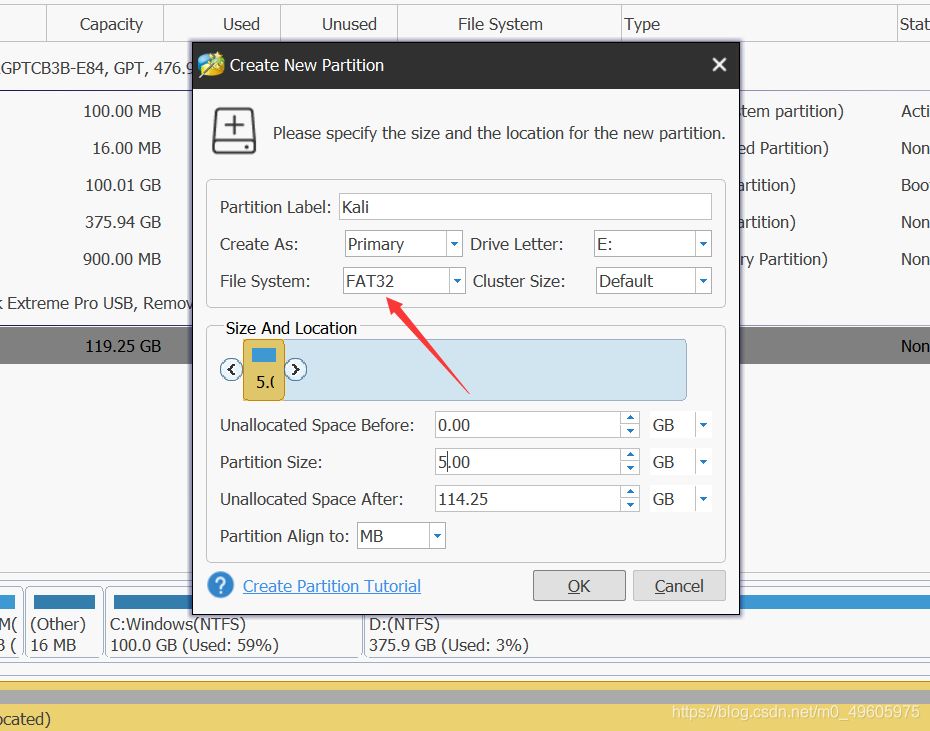Click the Partition Size value field
This screenshot has height=731, width=930.
point(527,462)
